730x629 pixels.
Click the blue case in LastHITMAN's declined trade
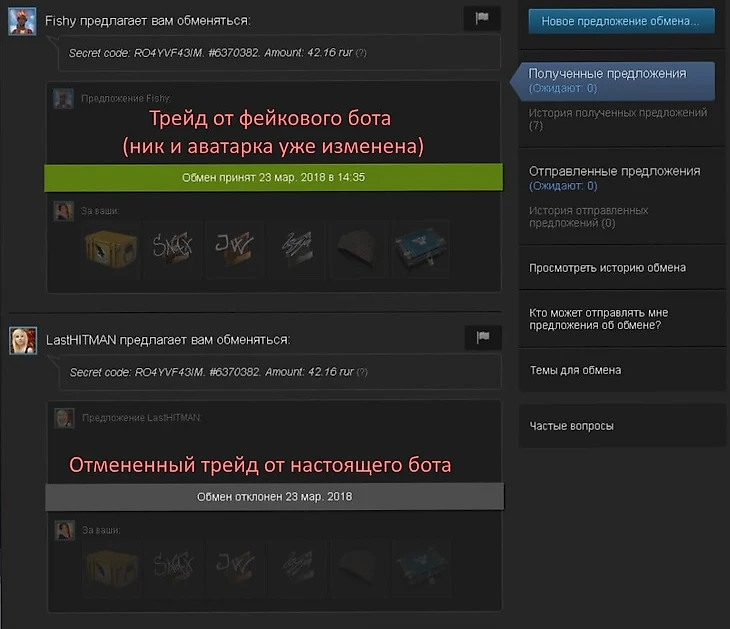pos(422,568)
